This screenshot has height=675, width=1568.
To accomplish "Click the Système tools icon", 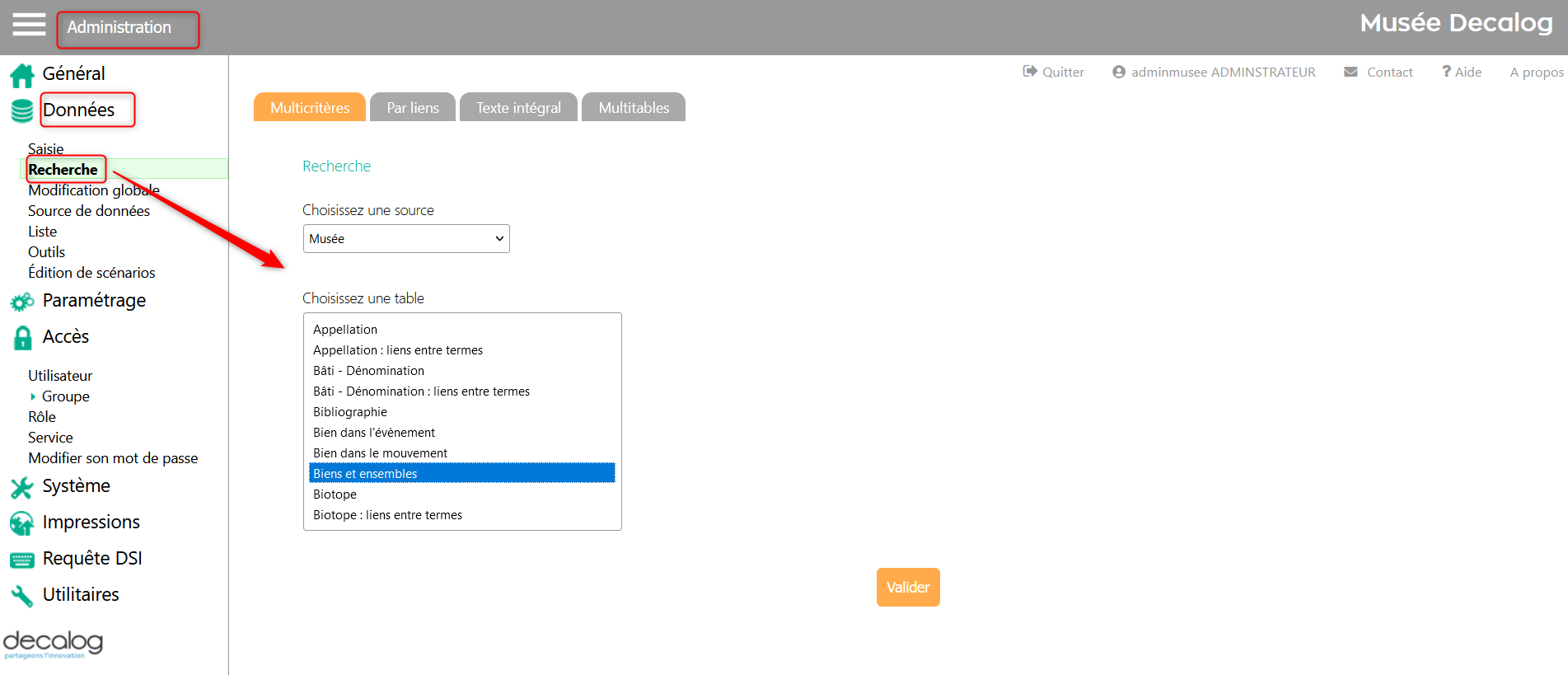I will (22, 487).
